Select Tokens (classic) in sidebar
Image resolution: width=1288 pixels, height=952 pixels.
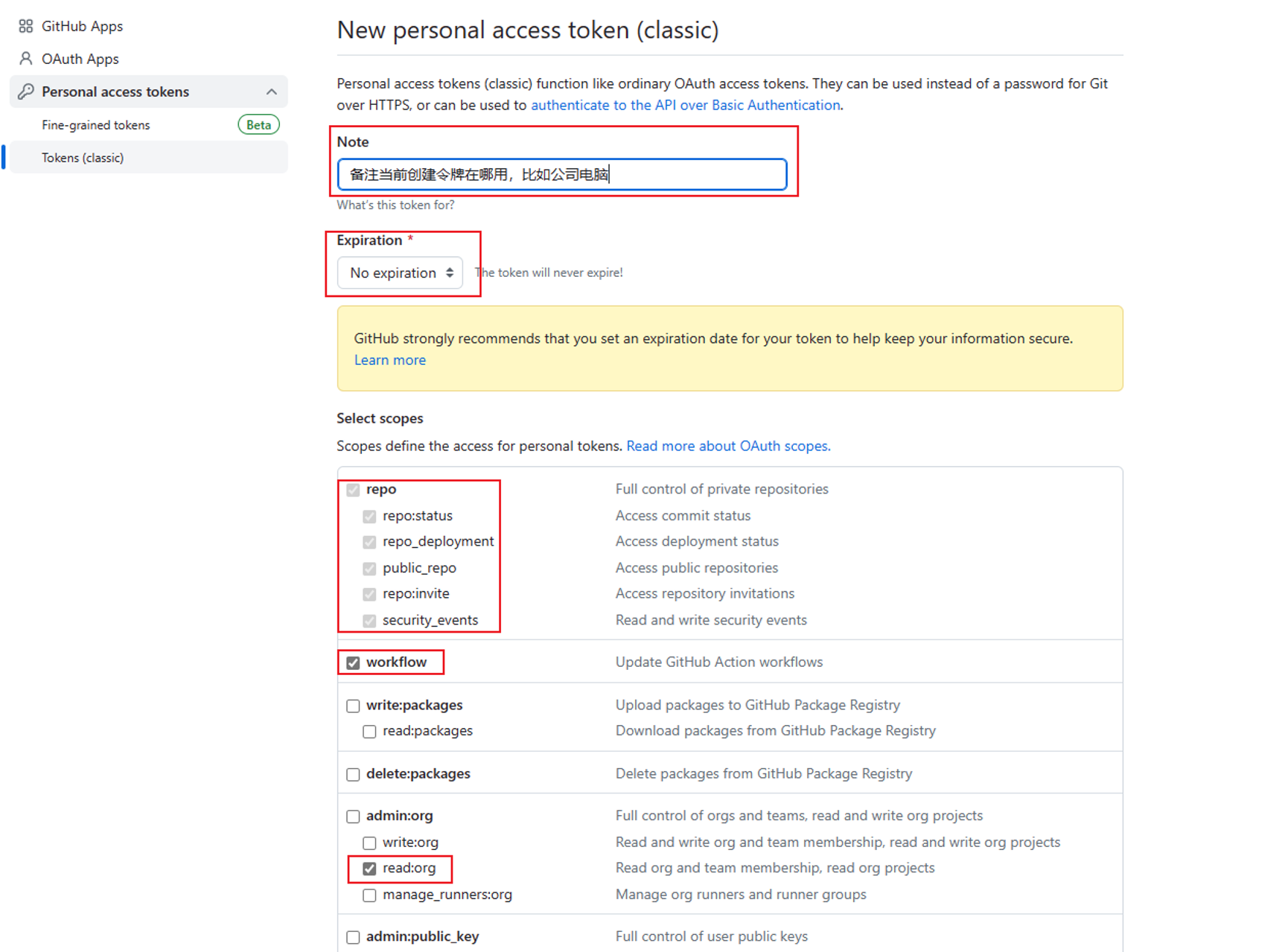pos(83,158)
